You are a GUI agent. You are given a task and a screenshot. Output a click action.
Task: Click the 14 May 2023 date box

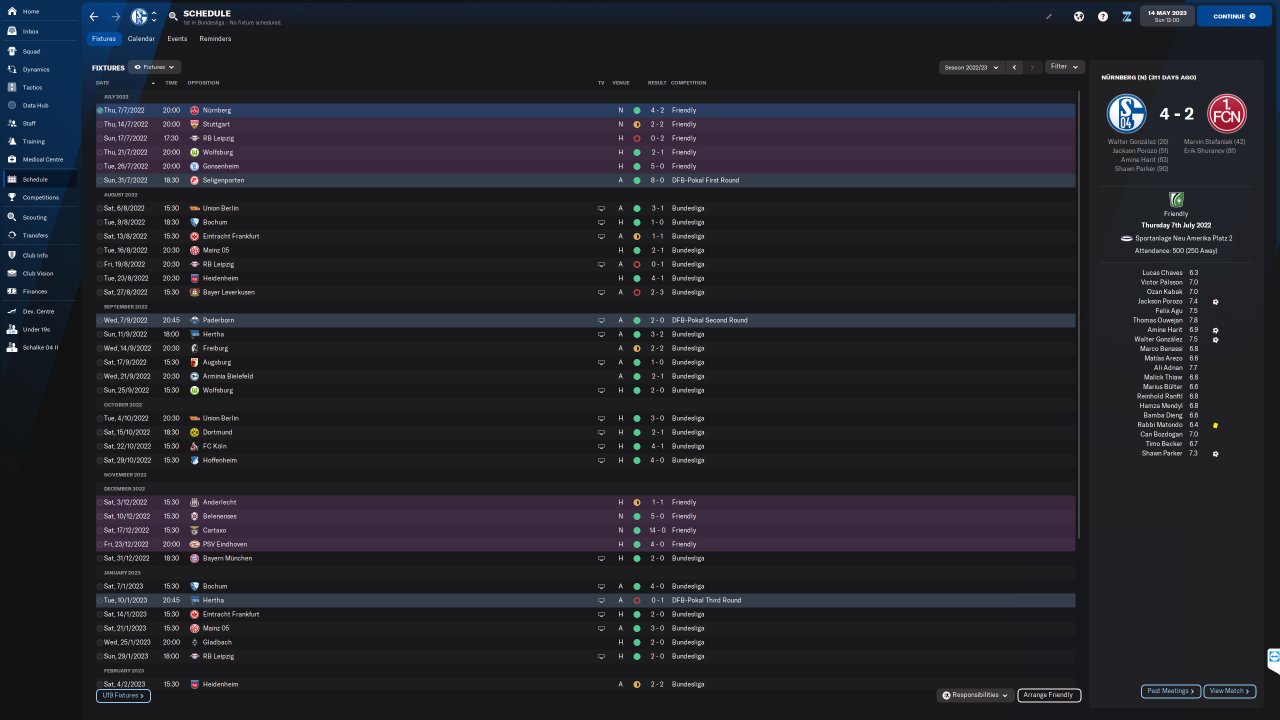1167,16
